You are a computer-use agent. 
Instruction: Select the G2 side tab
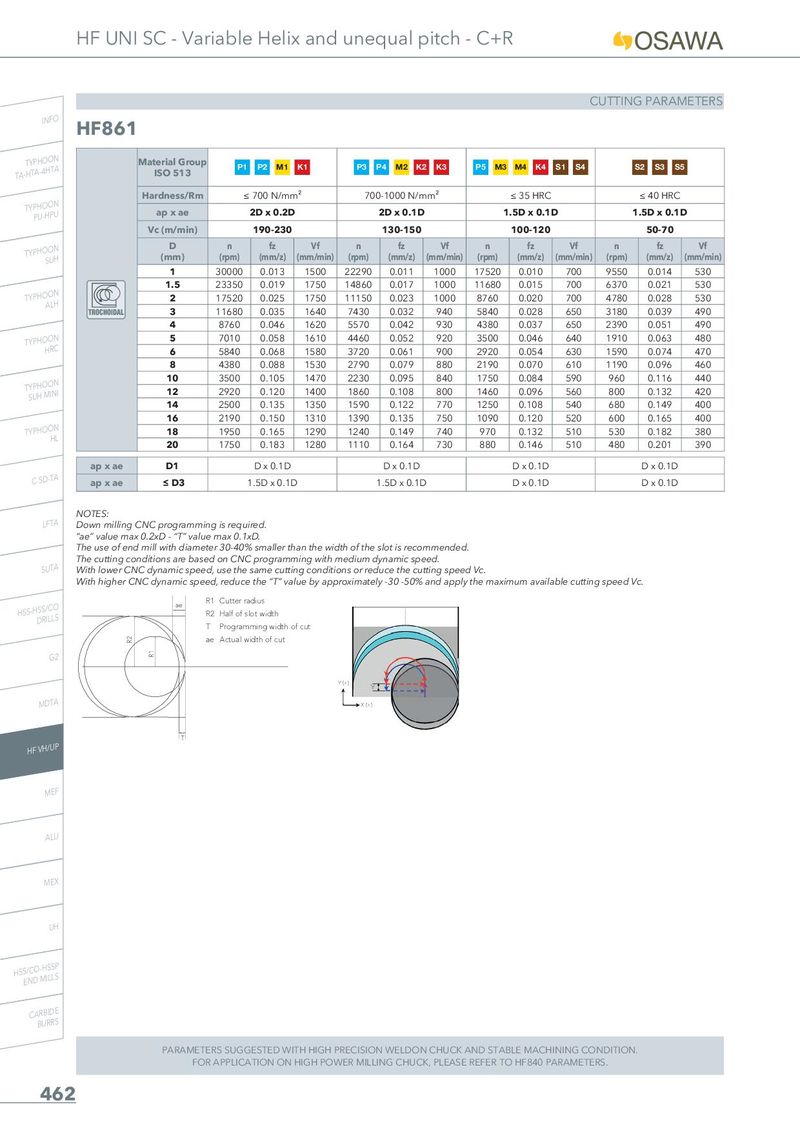point(32,661)
